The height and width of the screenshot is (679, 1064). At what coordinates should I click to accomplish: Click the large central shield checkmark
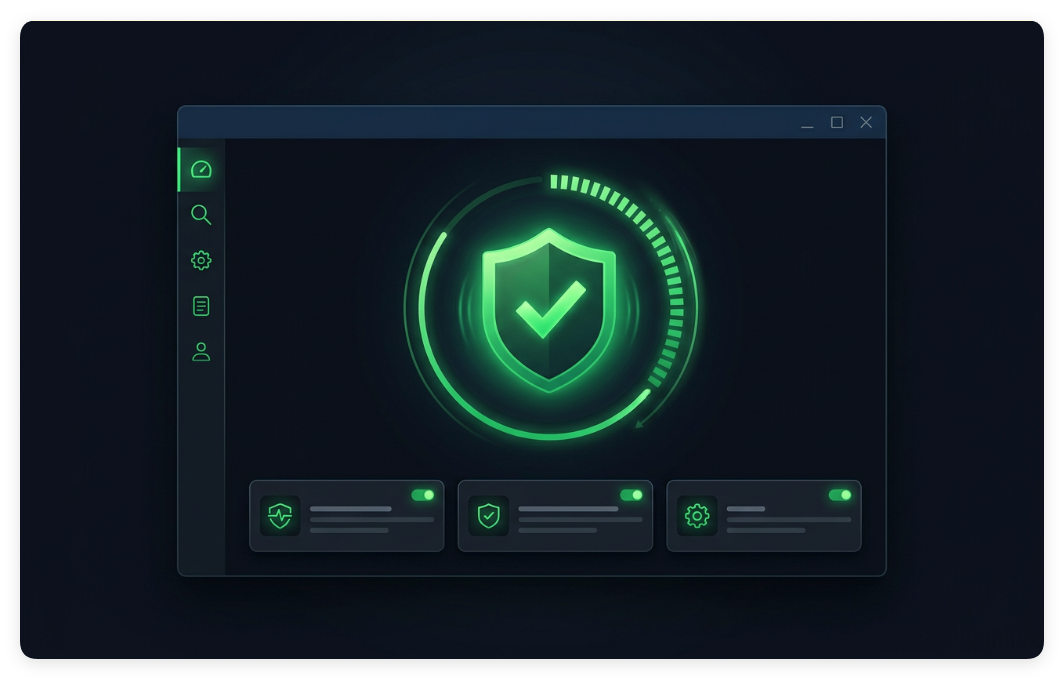pos(549,310)
